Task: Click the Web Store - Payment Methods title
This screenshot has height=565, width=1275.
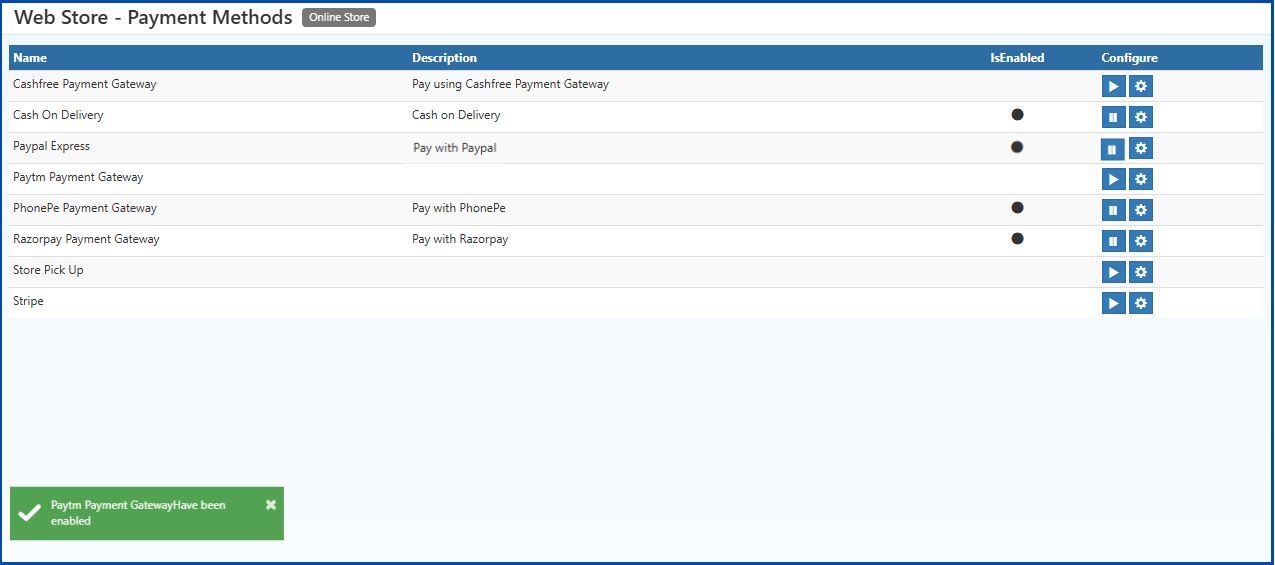Action: [153, 18]
